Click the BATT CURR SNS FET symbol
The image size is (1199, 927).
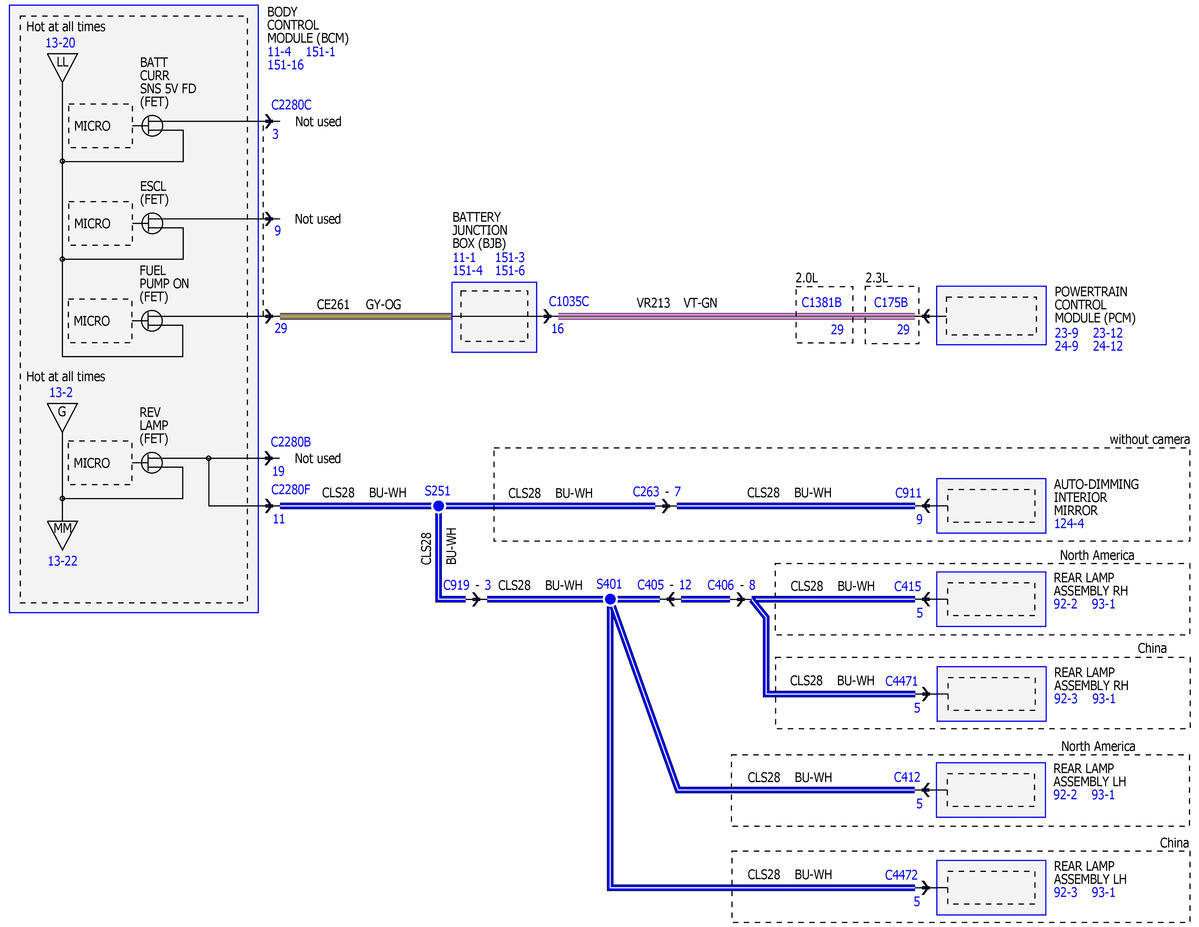pos(152,125)
